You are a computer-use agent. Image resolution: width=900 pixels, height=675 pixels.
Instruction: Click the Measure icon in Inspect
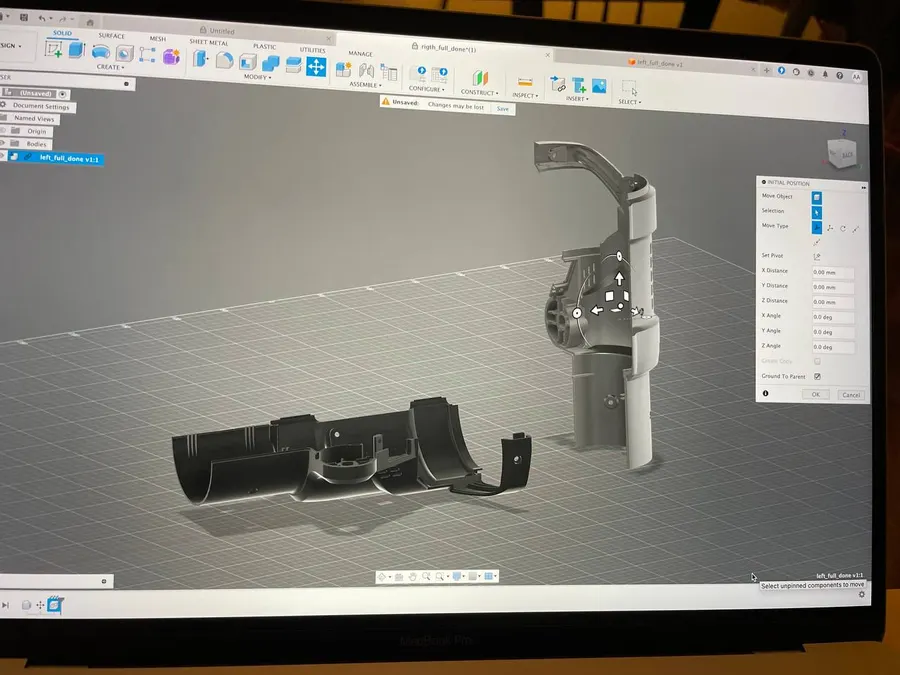tap(525, 82)
